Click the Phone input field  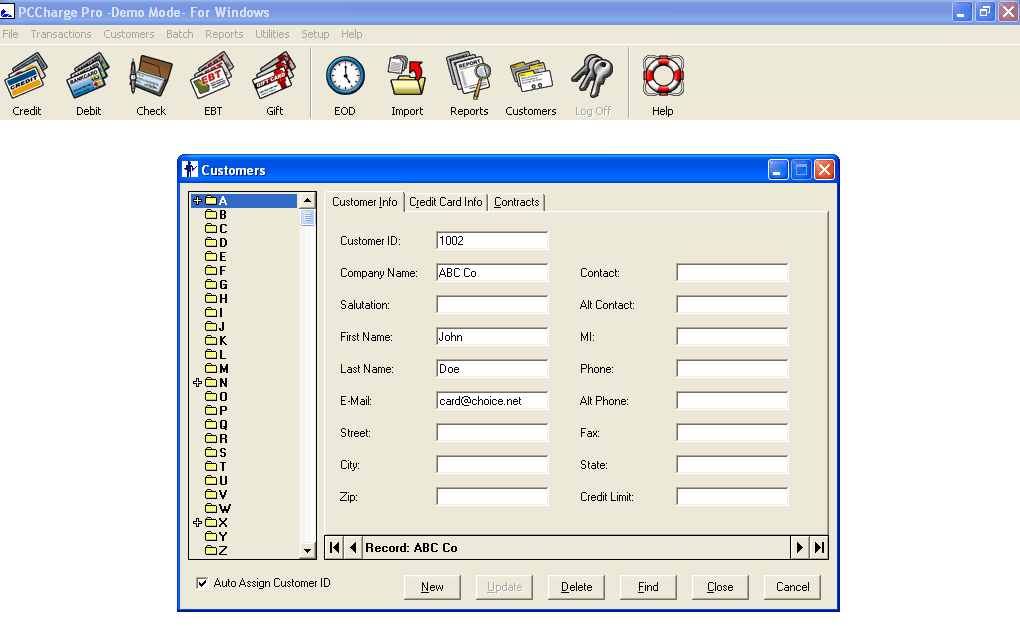pos(732,369)
